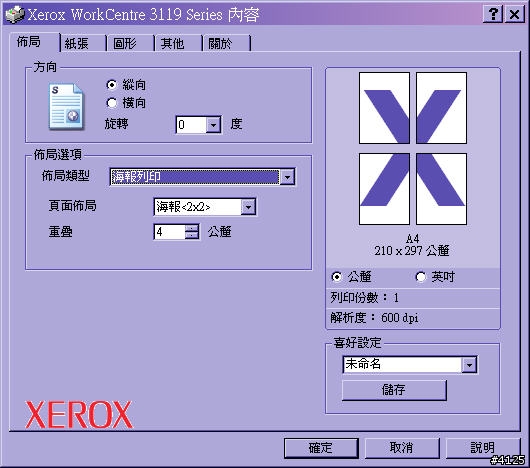Click the XEROX logo
This screenshot has height=468, width=530.
(x=79, y=415)
